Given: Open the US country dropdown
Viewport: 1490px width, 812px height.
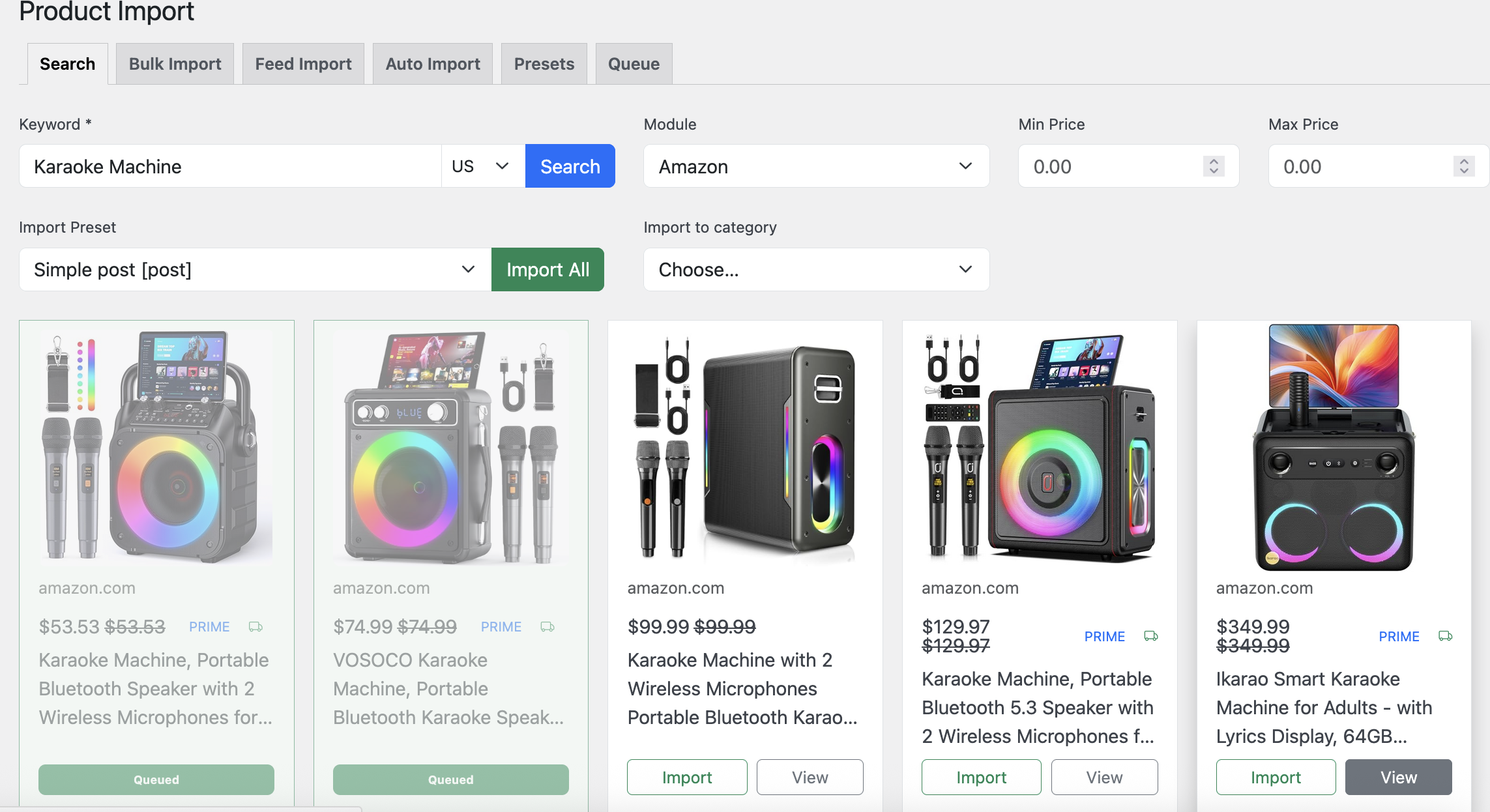Looking at the screenshot, I should point(482,166).
